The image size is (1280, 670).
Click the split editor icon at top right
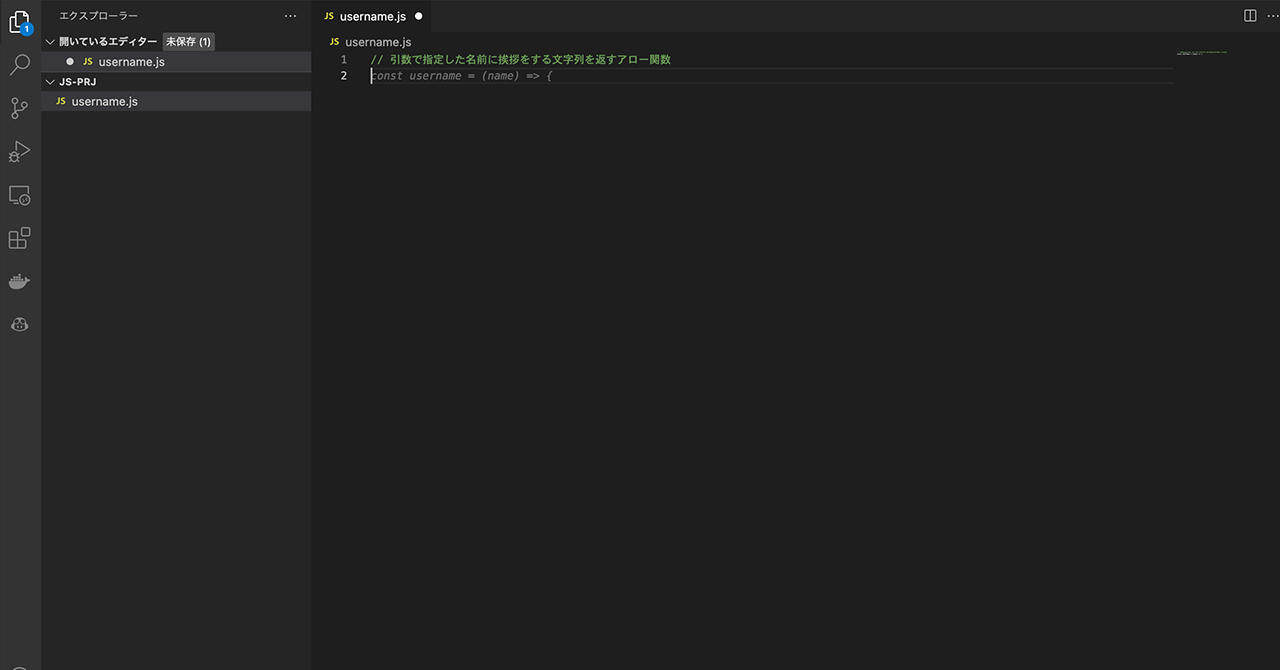pos(1250,16)
